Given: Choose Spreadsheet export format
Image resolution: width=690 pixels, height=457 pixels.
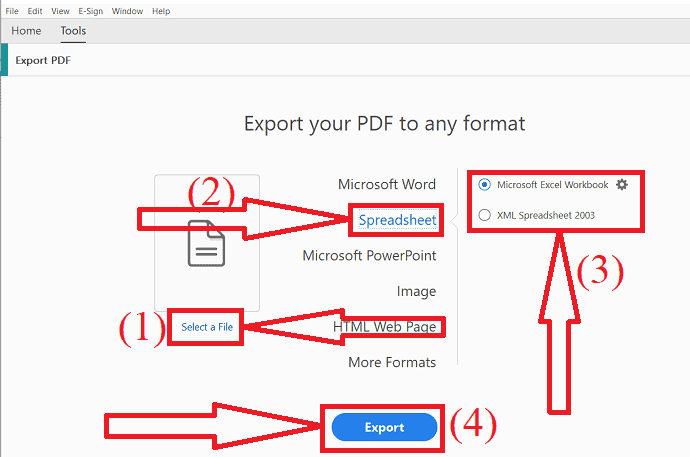Looking at the screenshot, I should [397, 220].
